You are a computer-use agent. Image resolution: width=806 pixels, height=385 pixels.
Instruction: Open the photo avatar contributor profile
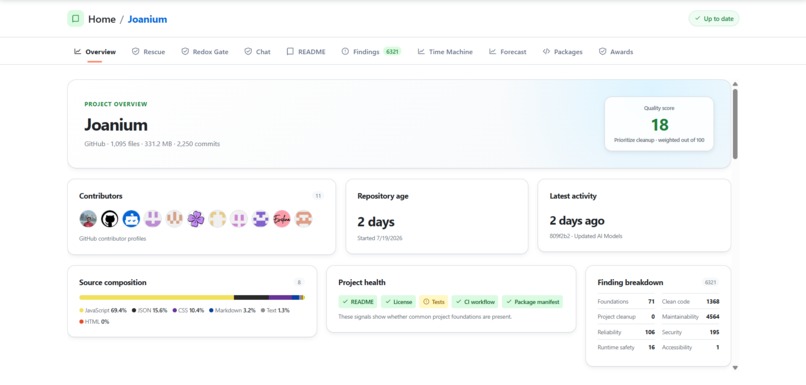click(88, 219)
